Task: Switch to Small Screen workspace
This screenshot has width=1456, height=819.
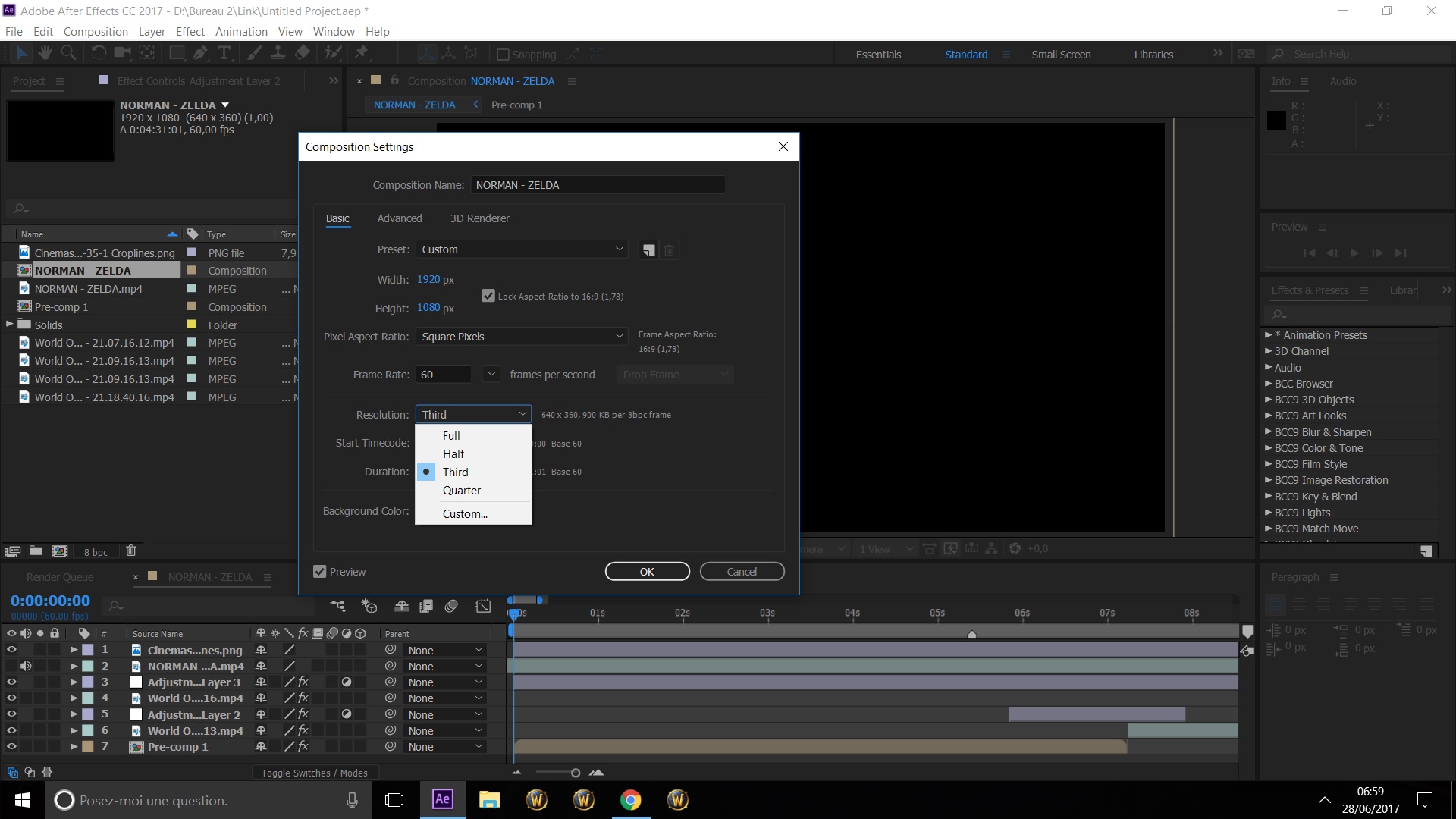Action: point(1061,55)
